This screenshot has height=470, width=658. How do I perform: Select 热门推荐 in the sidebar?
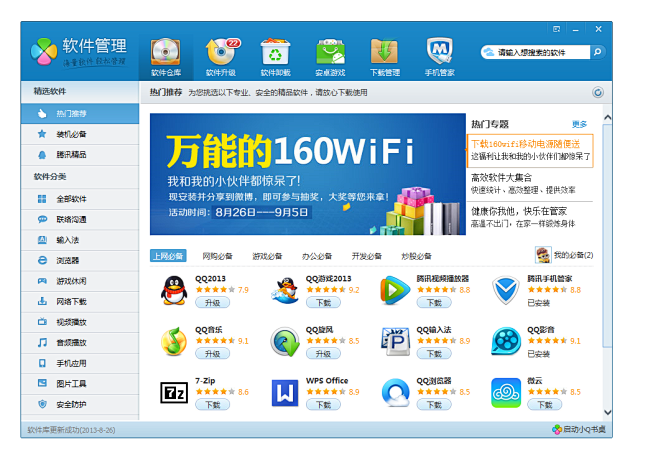[80, 114]
